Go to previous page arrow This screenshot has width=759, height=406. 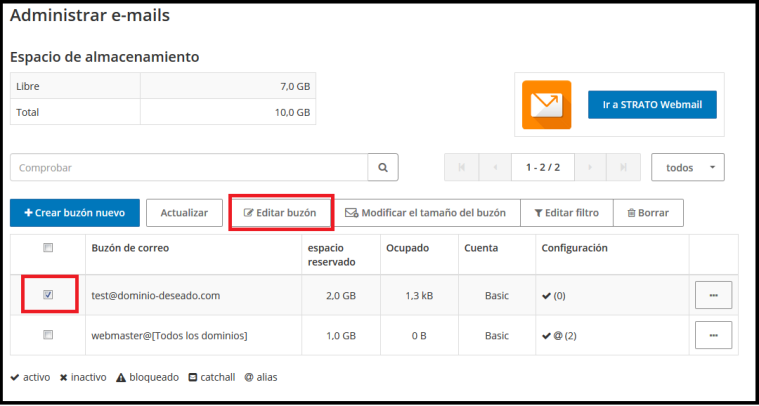[495, 168]
